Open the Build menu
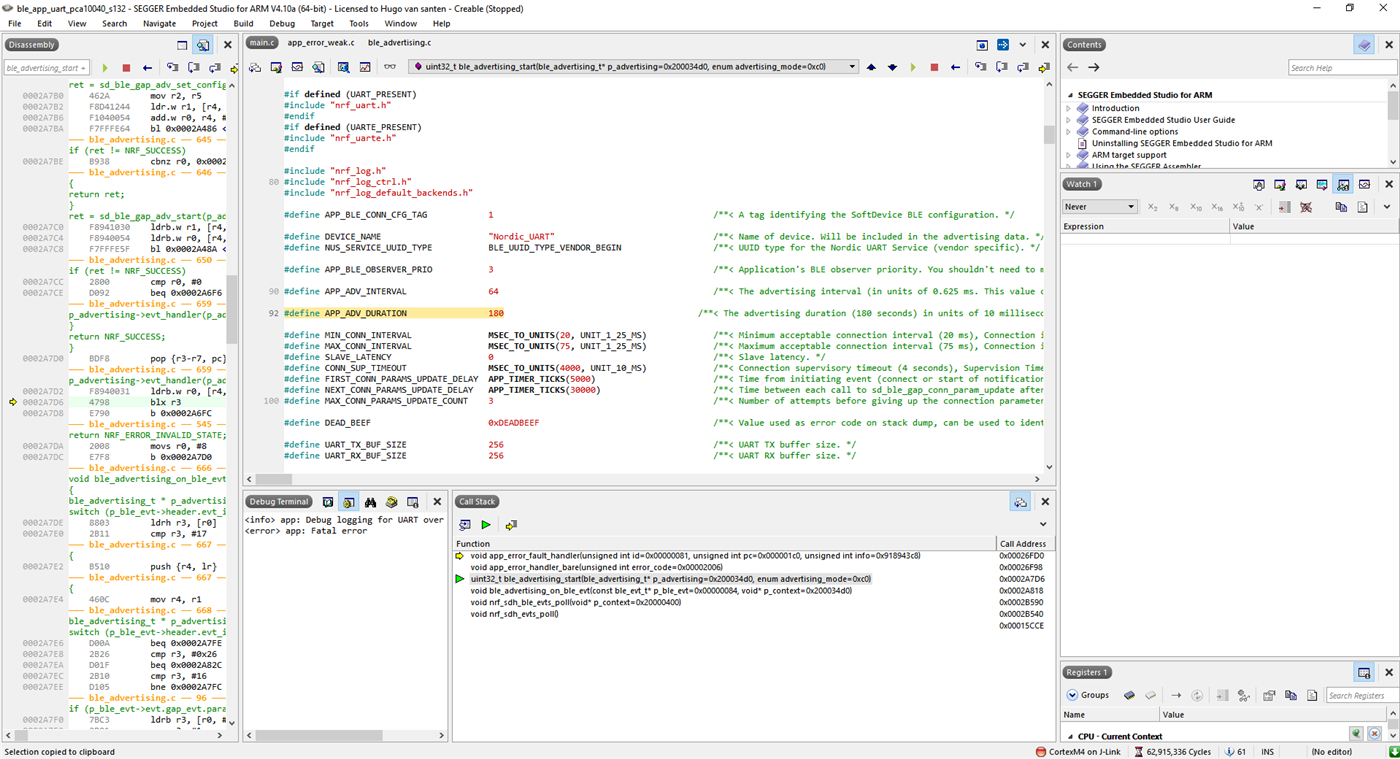 243,23
